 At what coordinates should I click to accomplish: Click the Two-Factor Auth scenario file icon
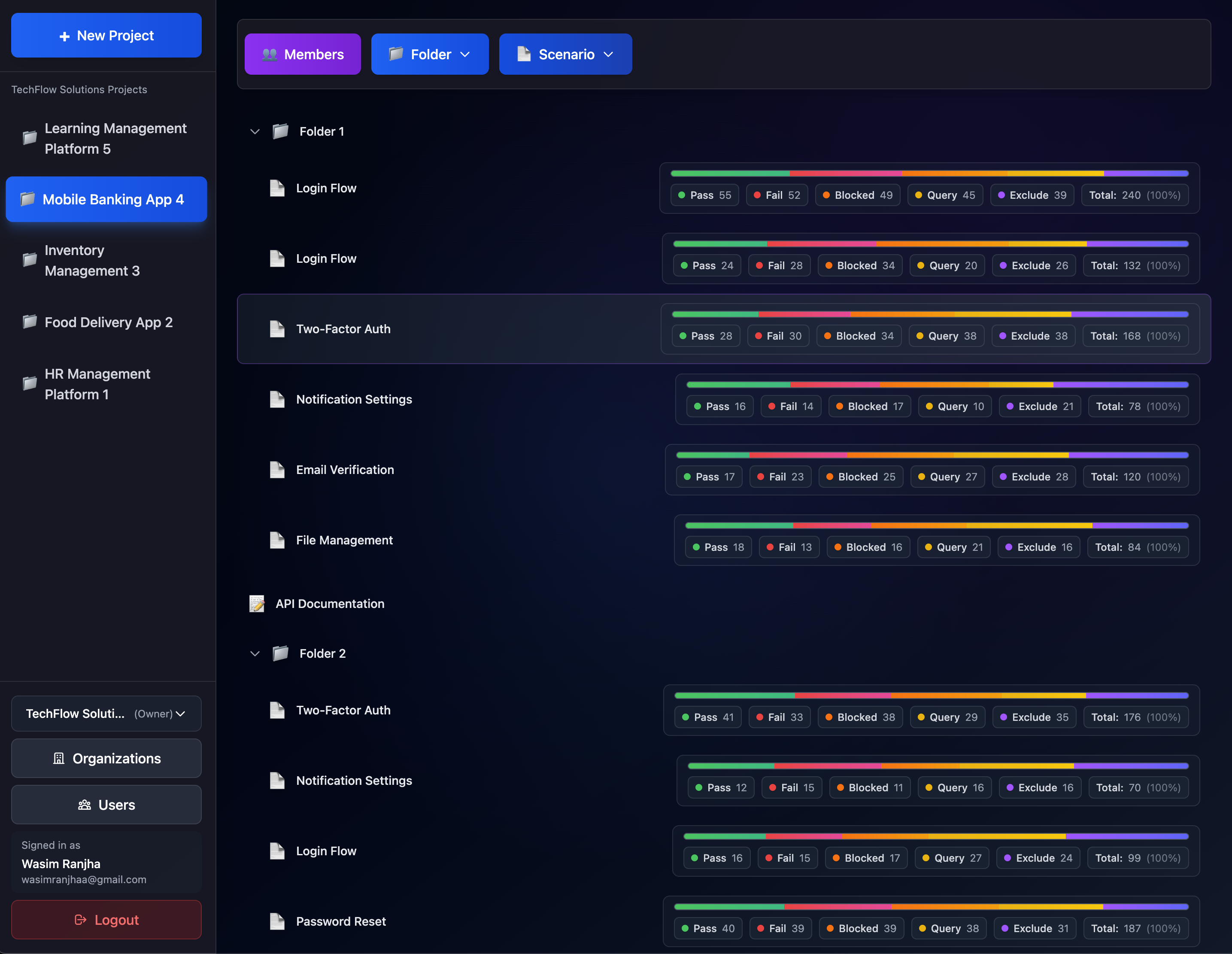(277, 329)
